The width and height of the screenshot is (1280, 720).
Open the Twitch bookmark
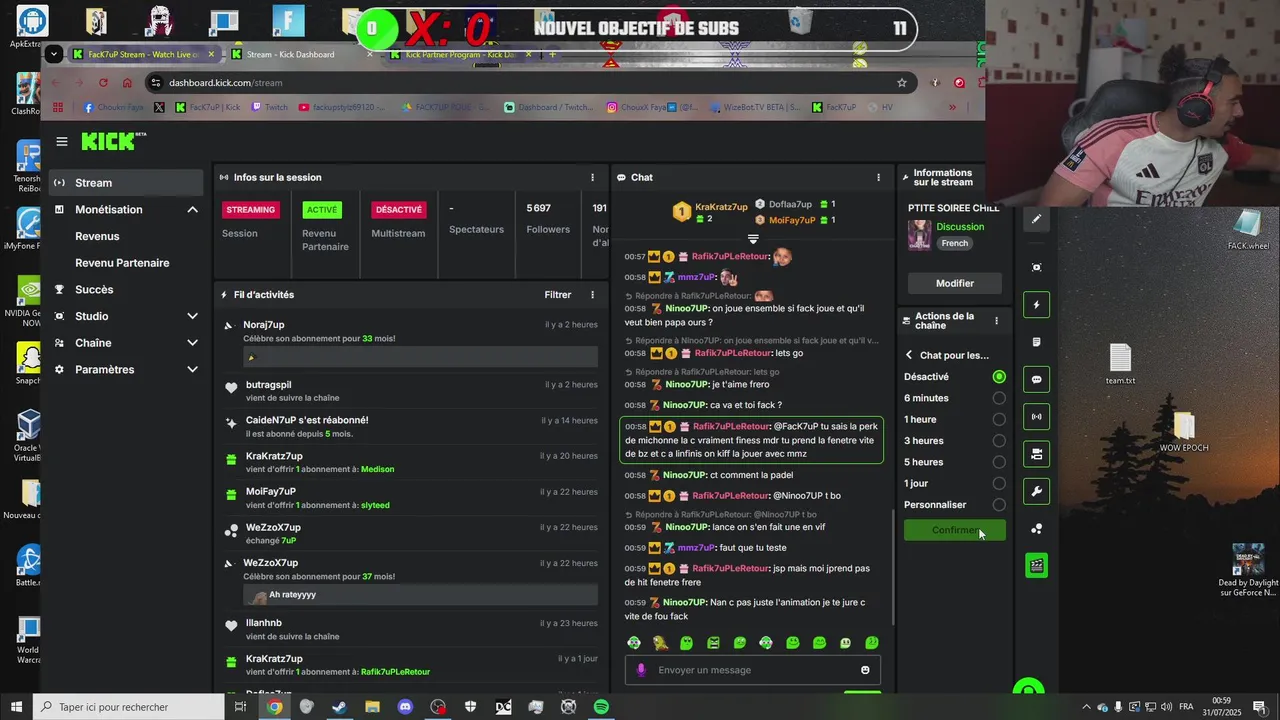pos(269,107)
